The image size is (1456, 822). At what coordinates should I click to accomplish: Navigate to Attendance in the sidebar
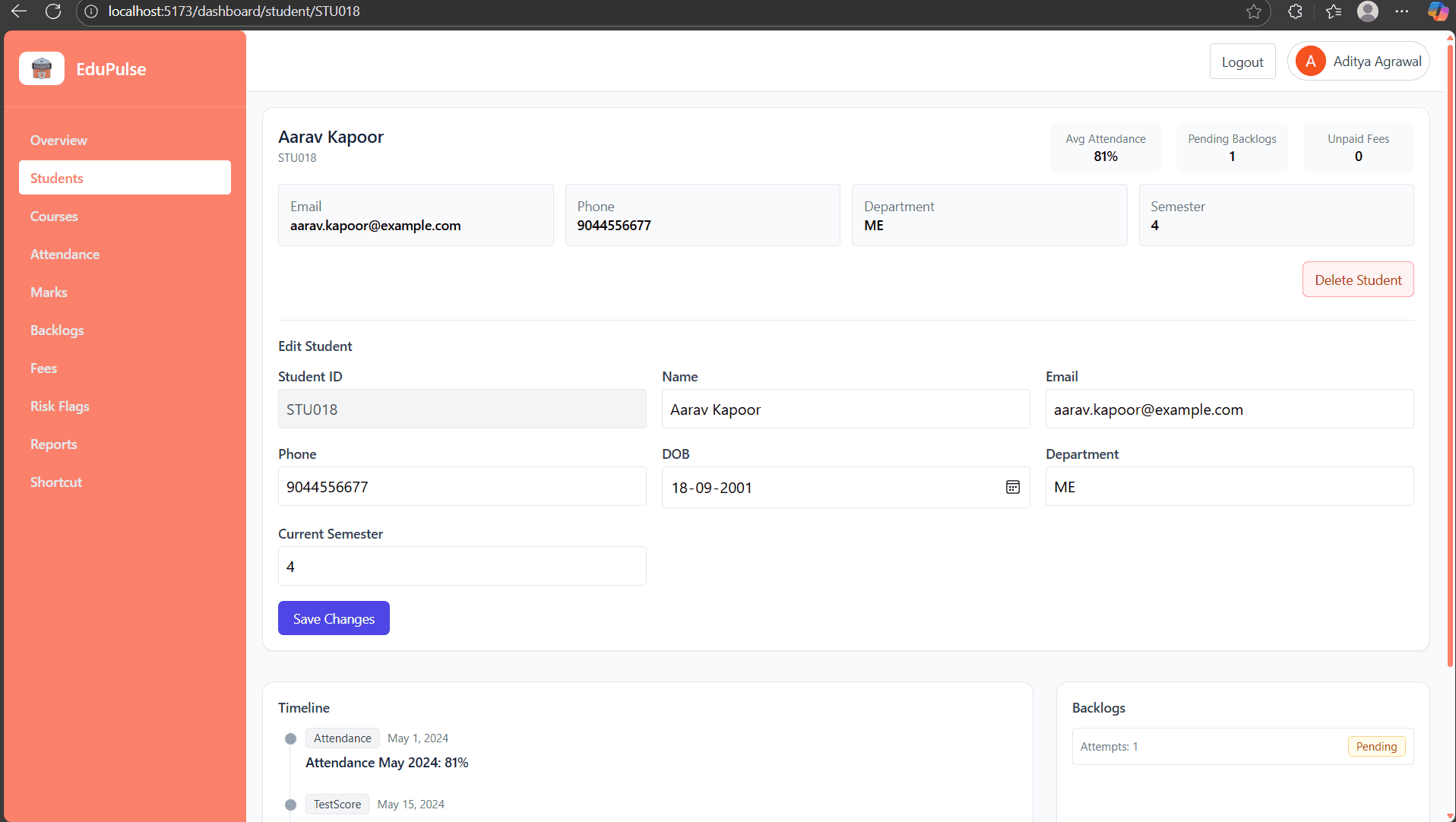coord(125,255)
